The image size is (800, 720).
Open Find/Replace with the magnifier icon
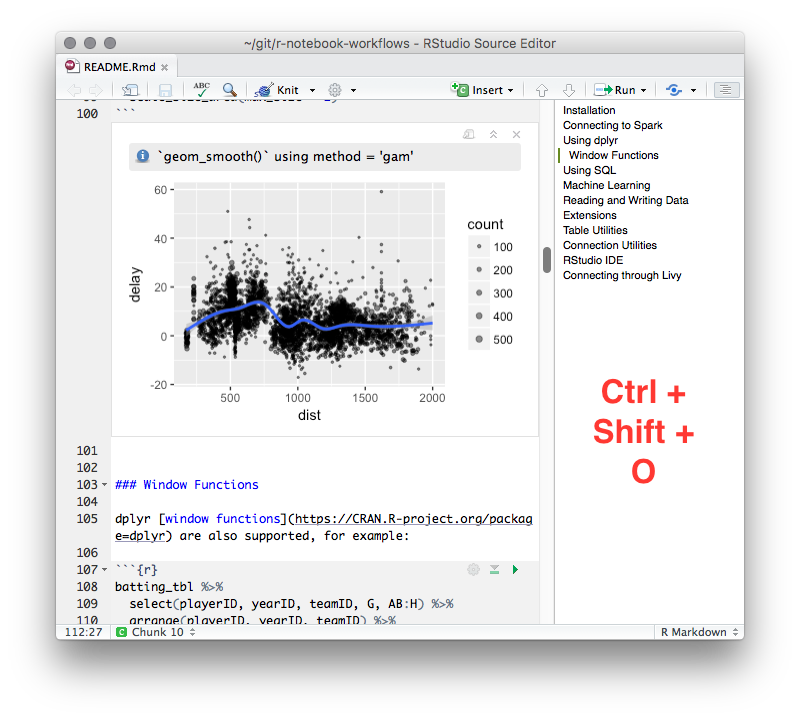[229, 90]
